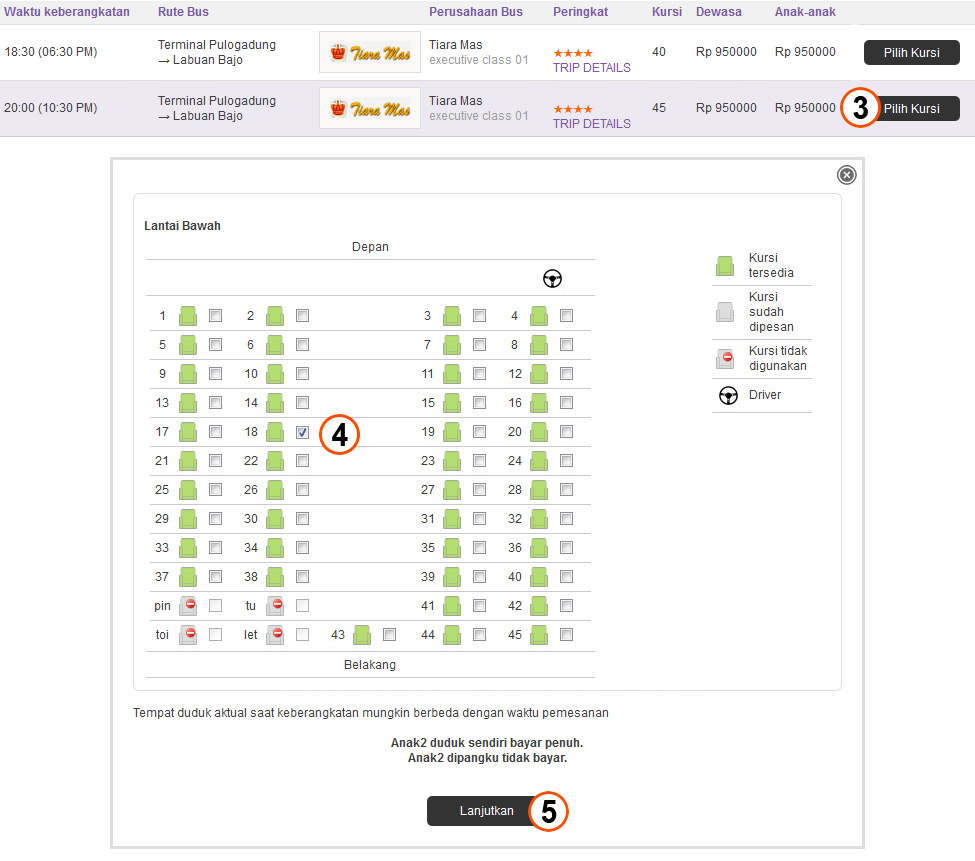Click the four-star rating in the 20:00 row
Viewport: 975px width, 861px height.
coord(573,109)
